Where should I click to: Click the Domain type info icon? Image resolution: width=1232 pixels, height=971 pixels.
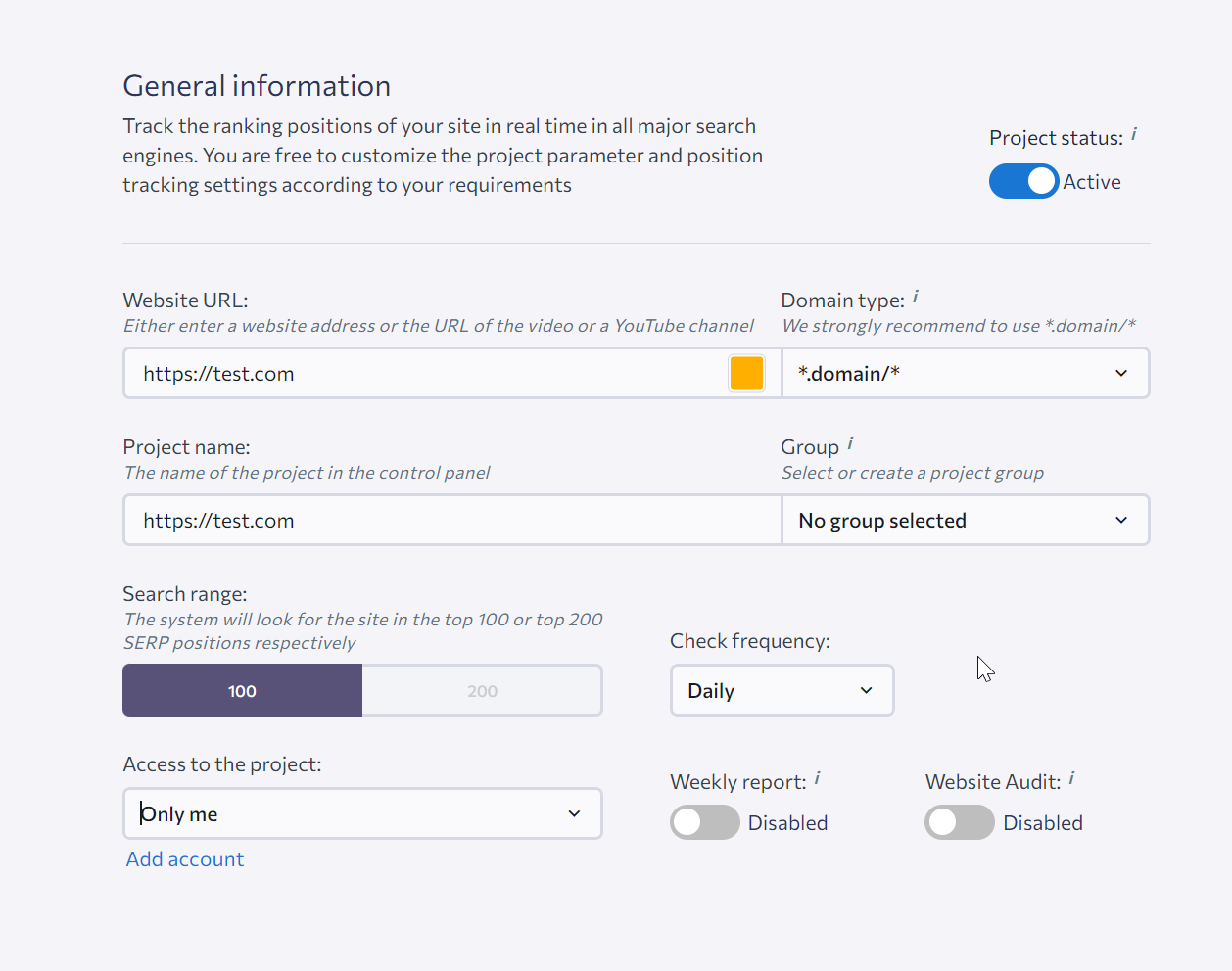coord(916,297)
